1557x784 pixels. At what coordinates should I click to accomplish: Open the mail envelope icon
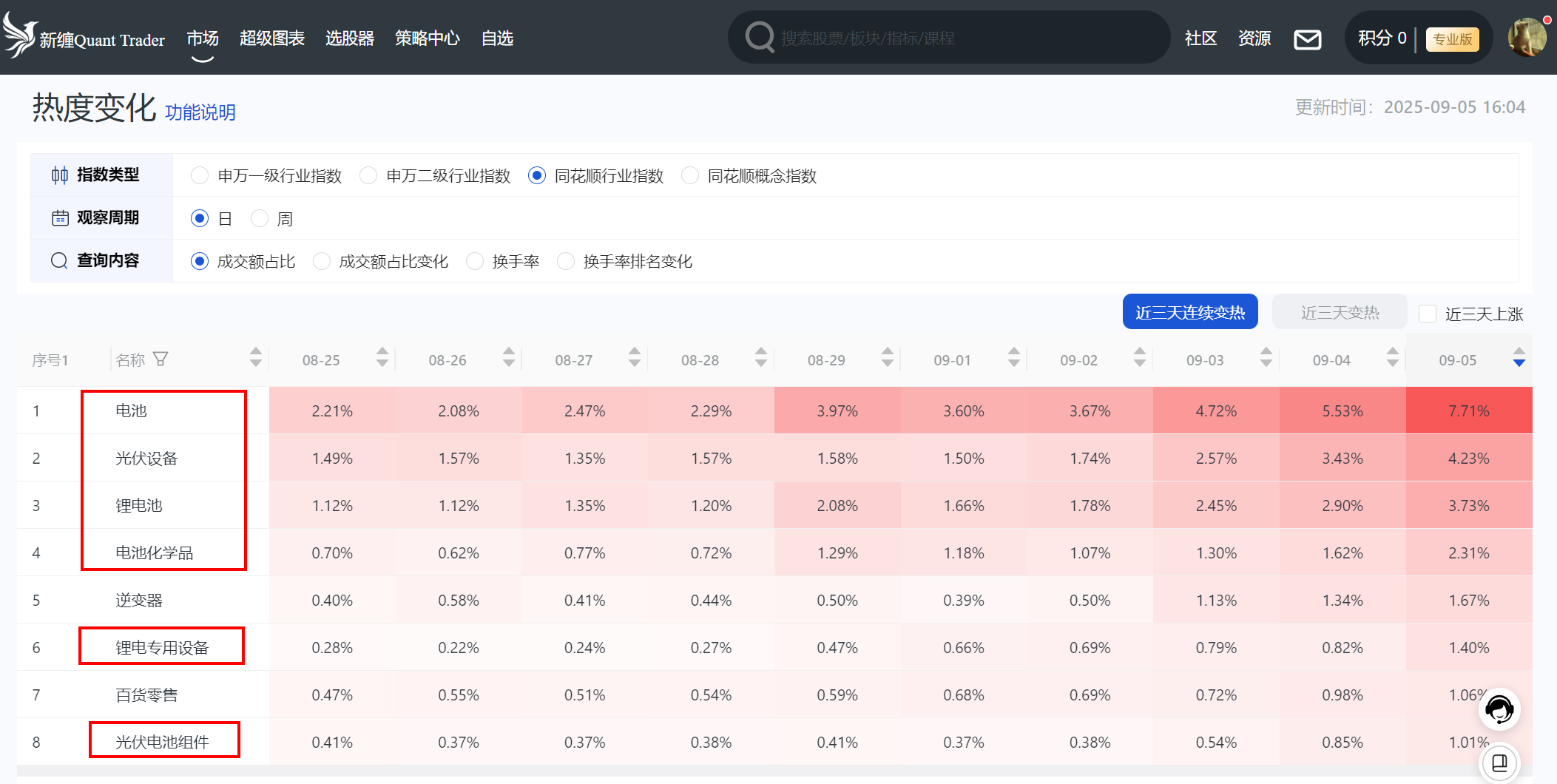click(1307, 39)
